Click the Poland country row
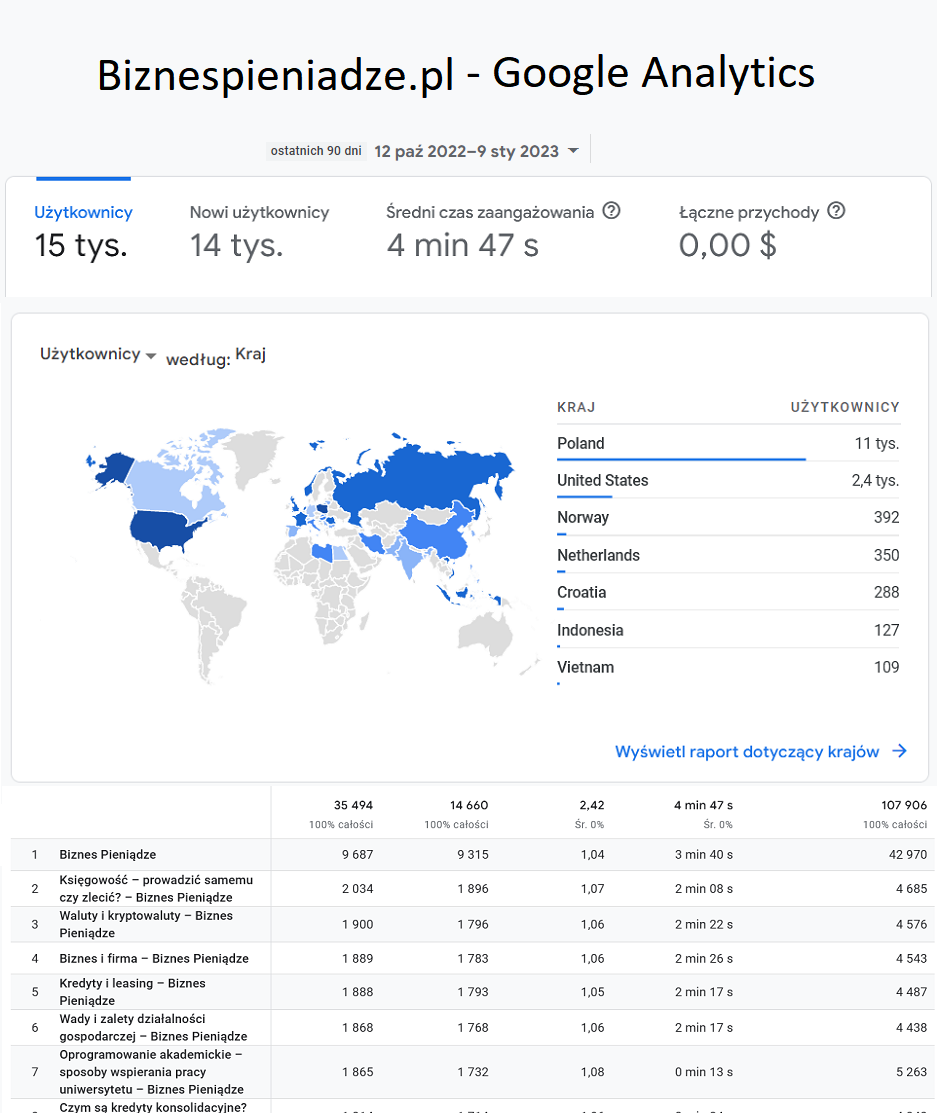937x1113 pixels. (728, 444)
